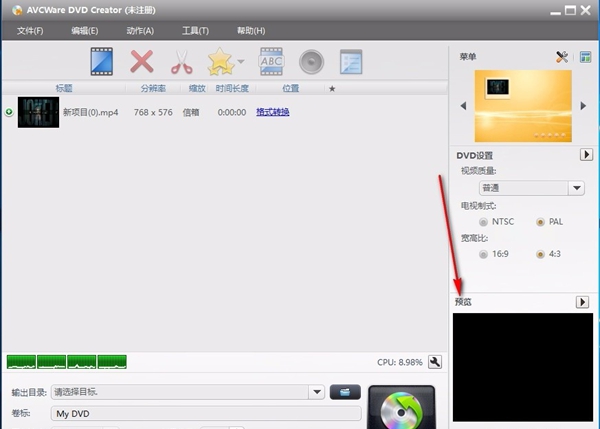Screen dimensions: 600x429
Task: Click the chapter list icon in toolbar
Action: click(351, 62)
